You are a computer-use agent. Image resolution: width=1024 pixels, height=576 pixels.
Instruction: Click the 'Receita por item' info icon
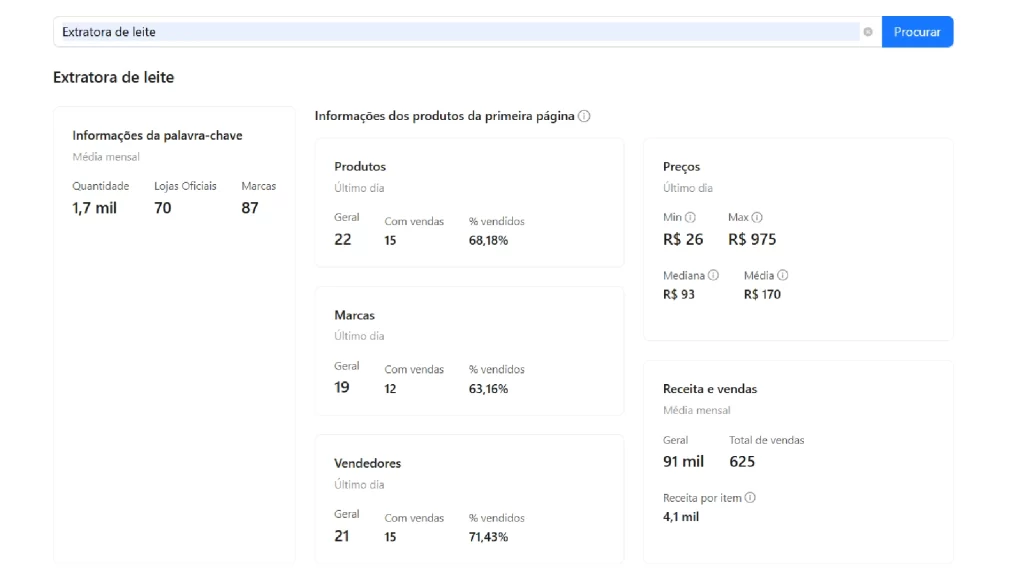(x=748, y=497)
